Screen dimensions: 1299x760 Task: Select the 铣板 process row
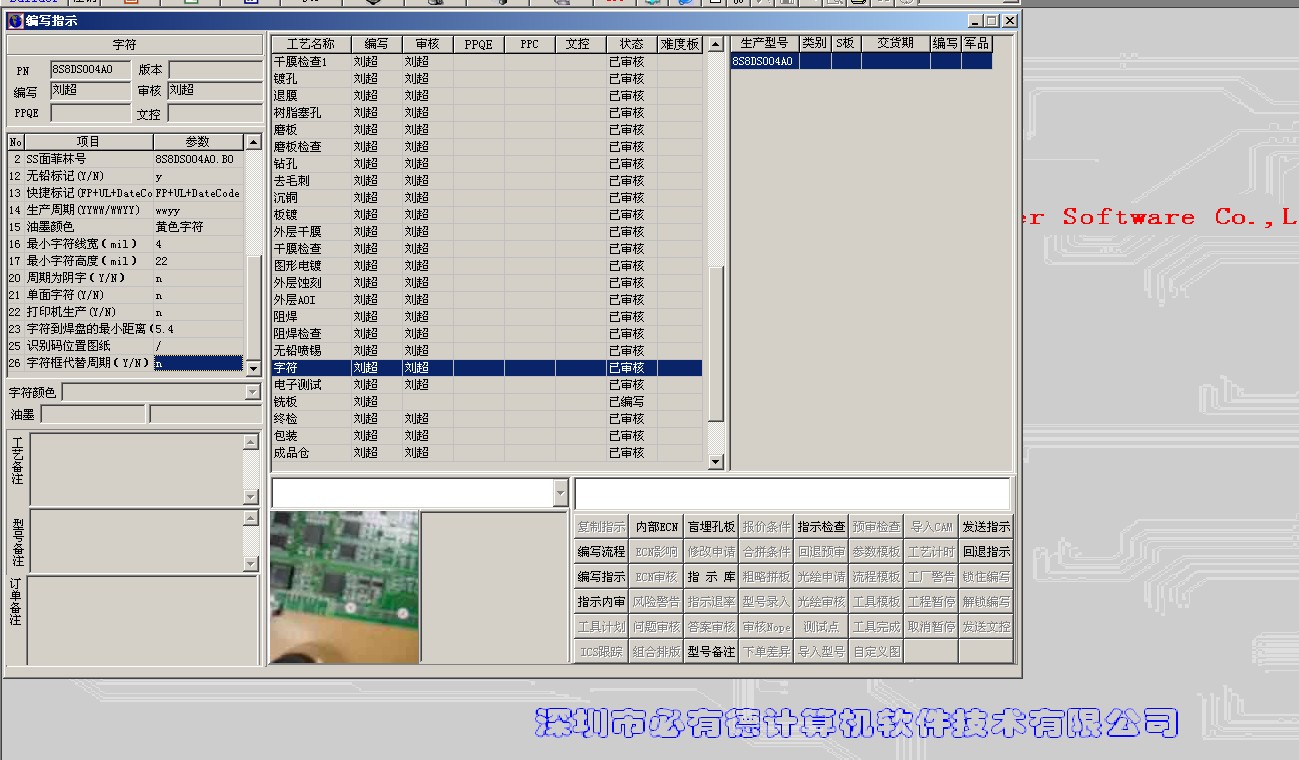[487, 402]
